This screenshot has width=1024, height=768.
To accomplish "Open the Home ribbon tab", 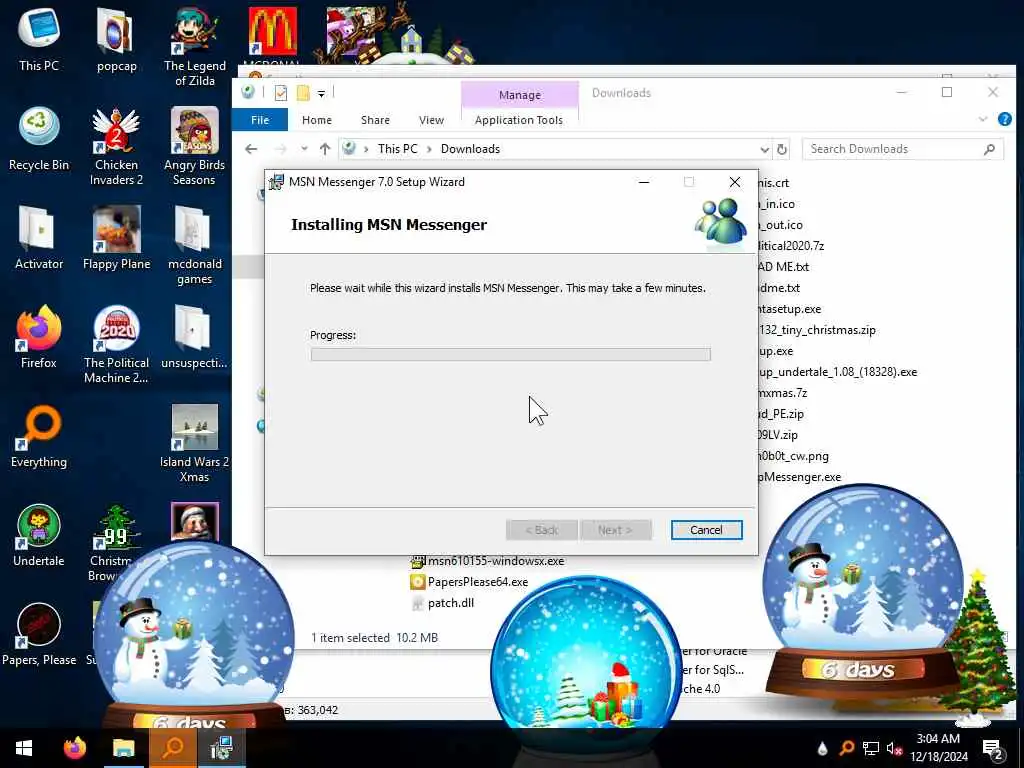I will click(x=317, y=120).
